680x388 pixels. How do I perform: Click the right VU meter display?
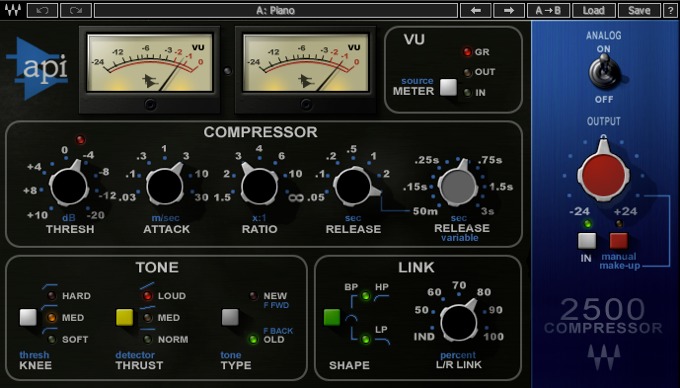306,63
